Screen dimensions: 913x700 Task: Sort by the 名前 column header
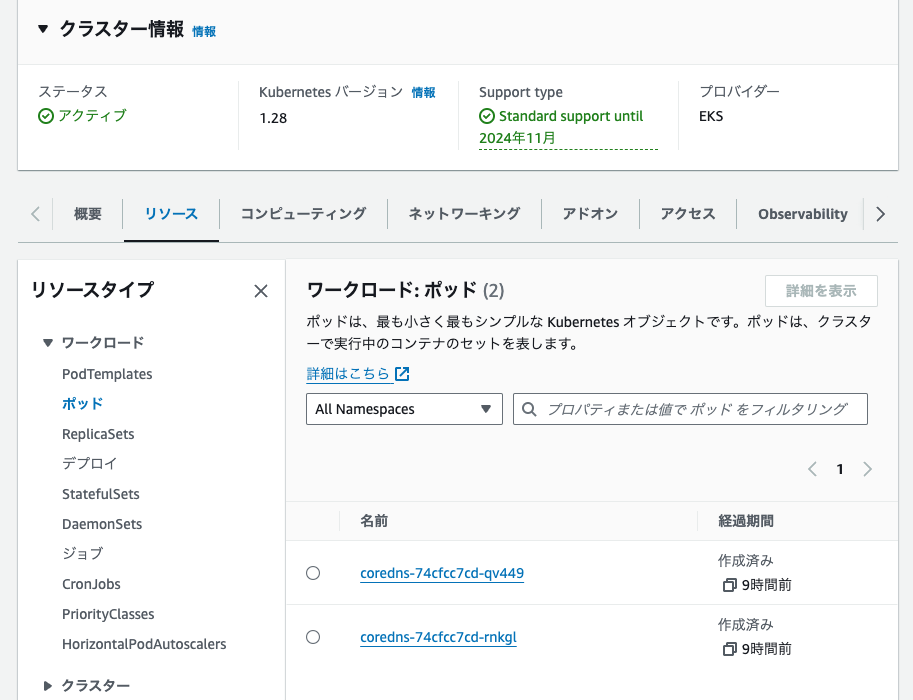[374, 521]
